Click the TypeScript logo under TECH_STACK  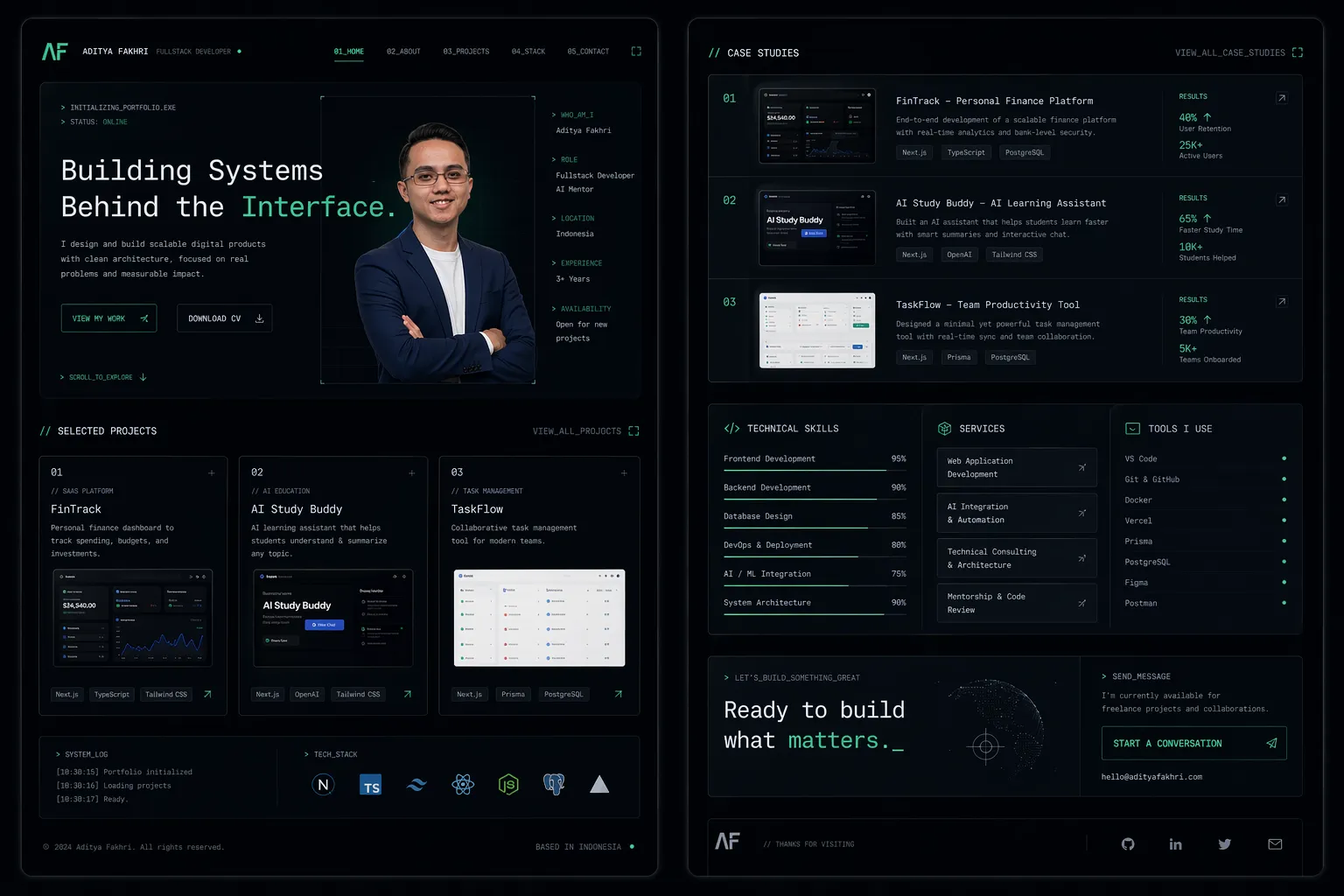[370, 784]
